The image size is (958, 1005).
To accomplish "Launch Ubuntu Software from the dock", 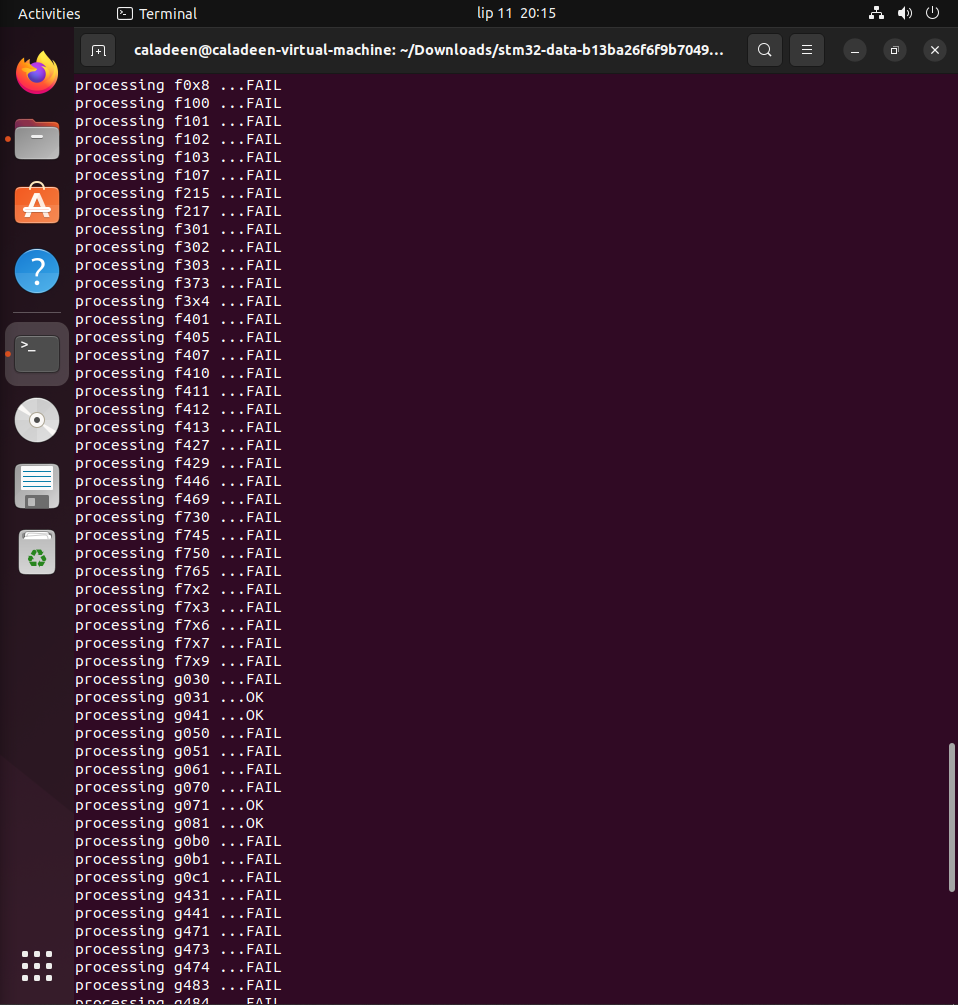I will 36,204.
